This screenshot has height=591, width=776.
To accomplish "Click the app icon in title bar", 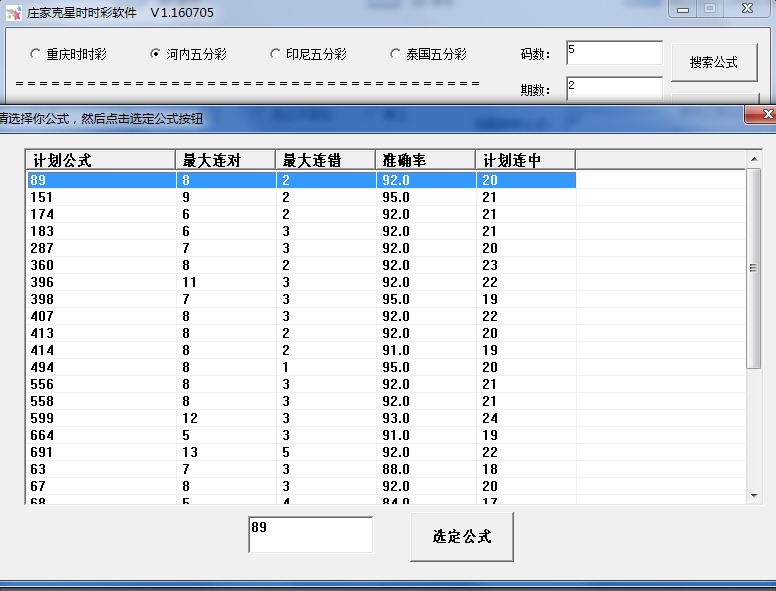I will click(14, 13).
